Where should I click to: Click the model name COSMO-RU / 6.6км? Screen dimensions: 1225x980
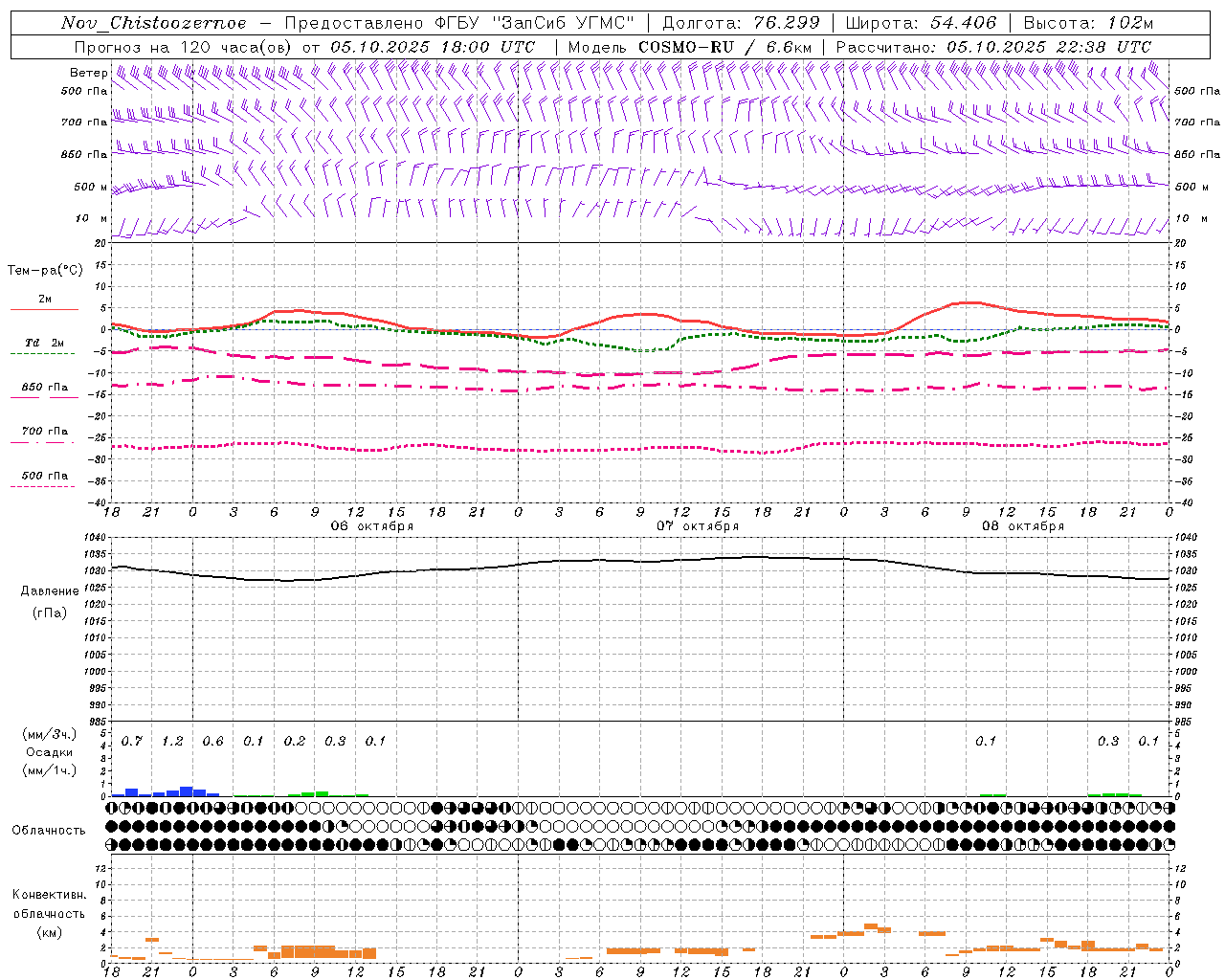[725, 47]
